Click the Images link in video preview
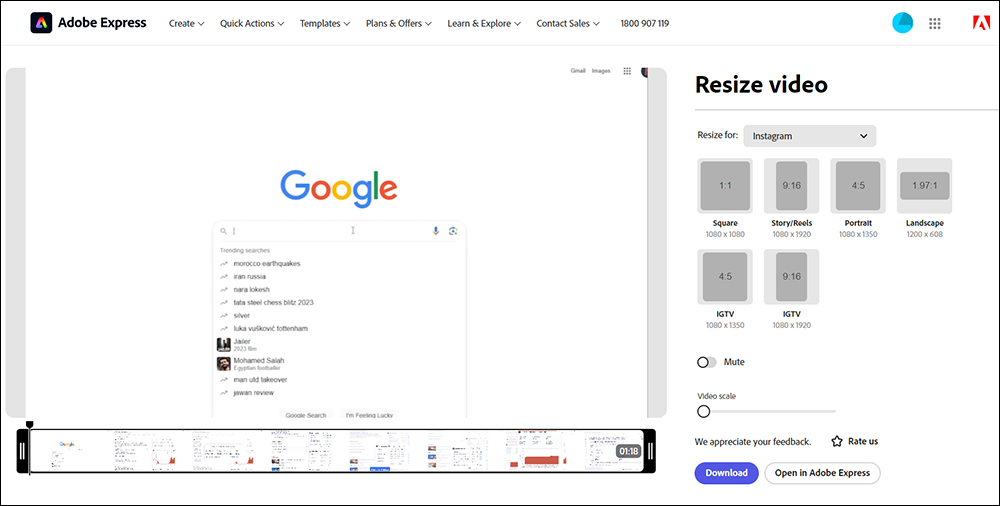The image size is (1000, 506). pyautogui.click(x=601, y=71)
